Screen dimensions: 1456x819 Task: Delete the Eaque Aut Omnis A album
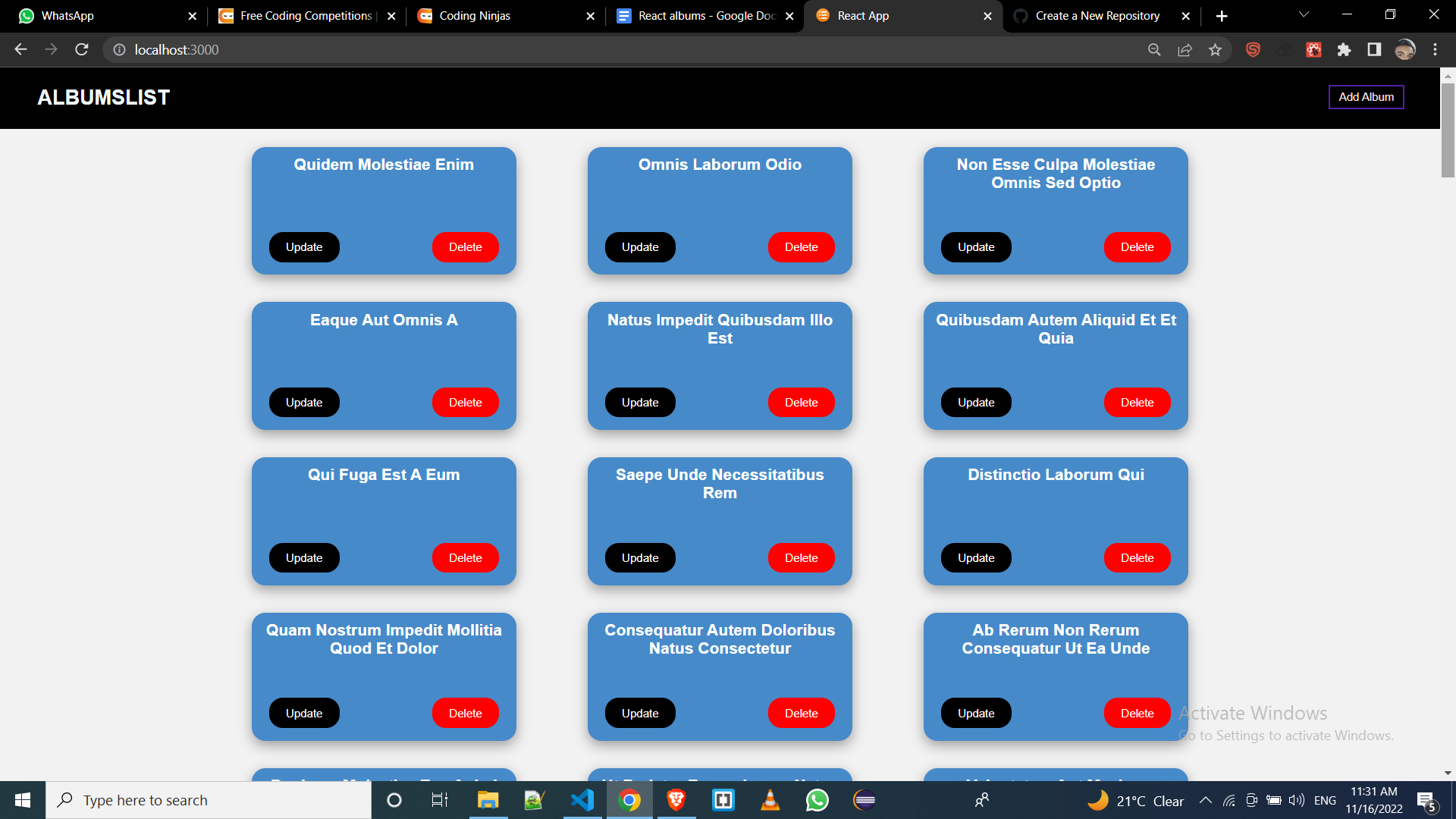pyautogui.click(x=465, y=403)
